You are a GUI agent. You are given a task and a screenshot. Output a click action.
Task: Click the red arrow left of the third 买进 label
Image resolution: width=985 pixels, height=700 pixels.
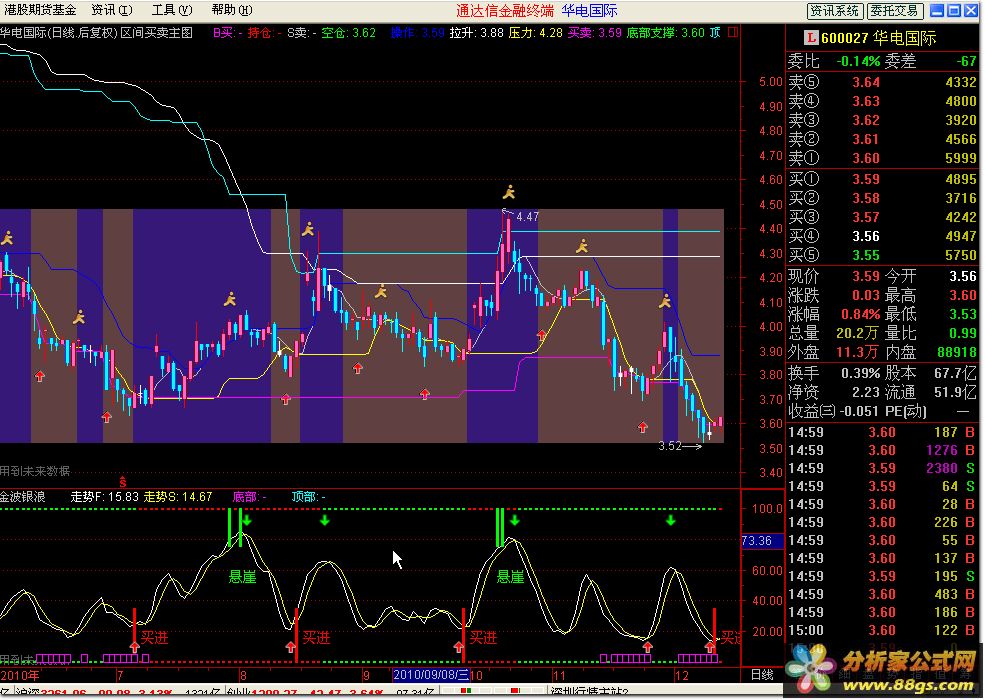coord(459,647)
